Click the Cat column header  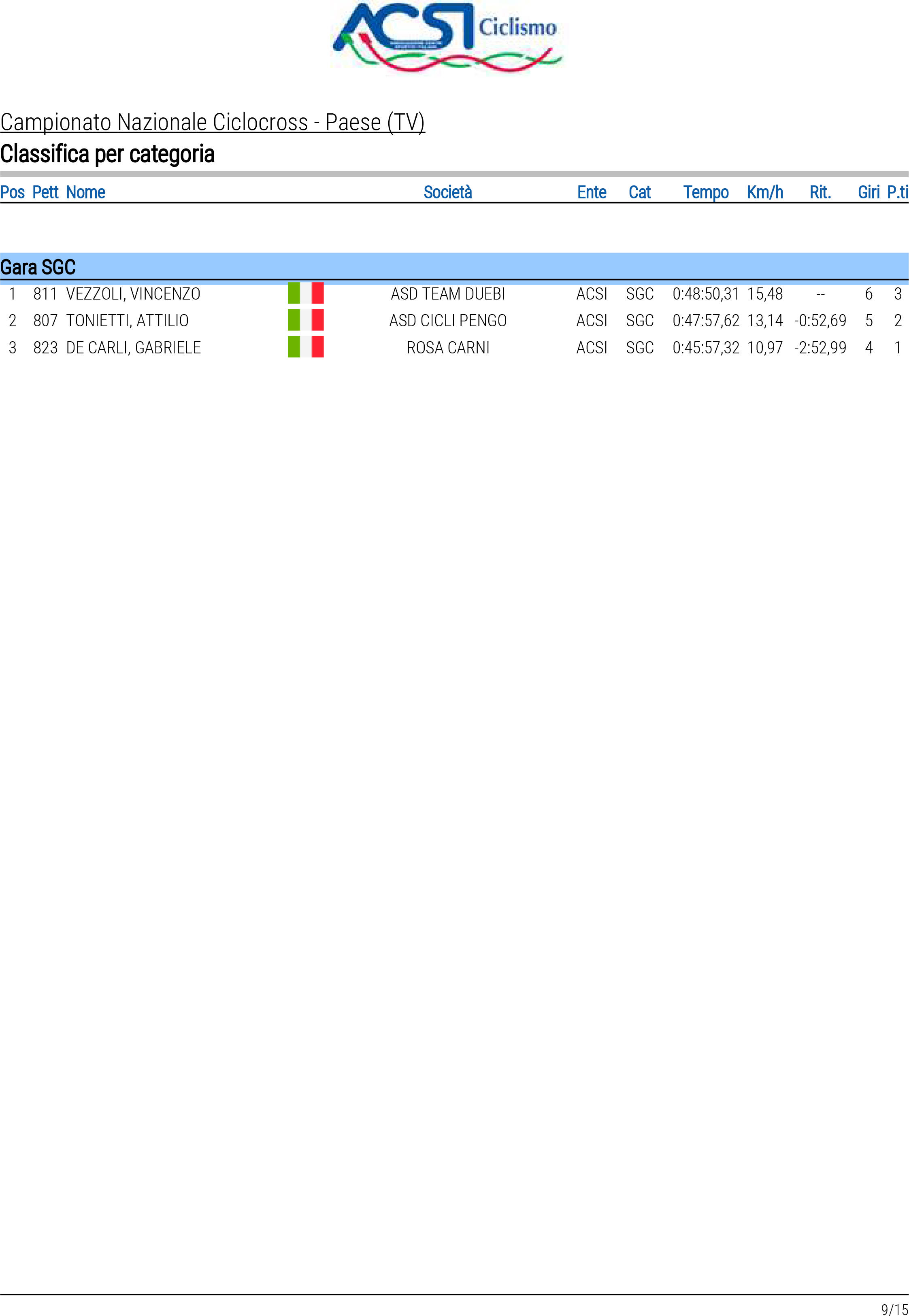pos(640,192)
